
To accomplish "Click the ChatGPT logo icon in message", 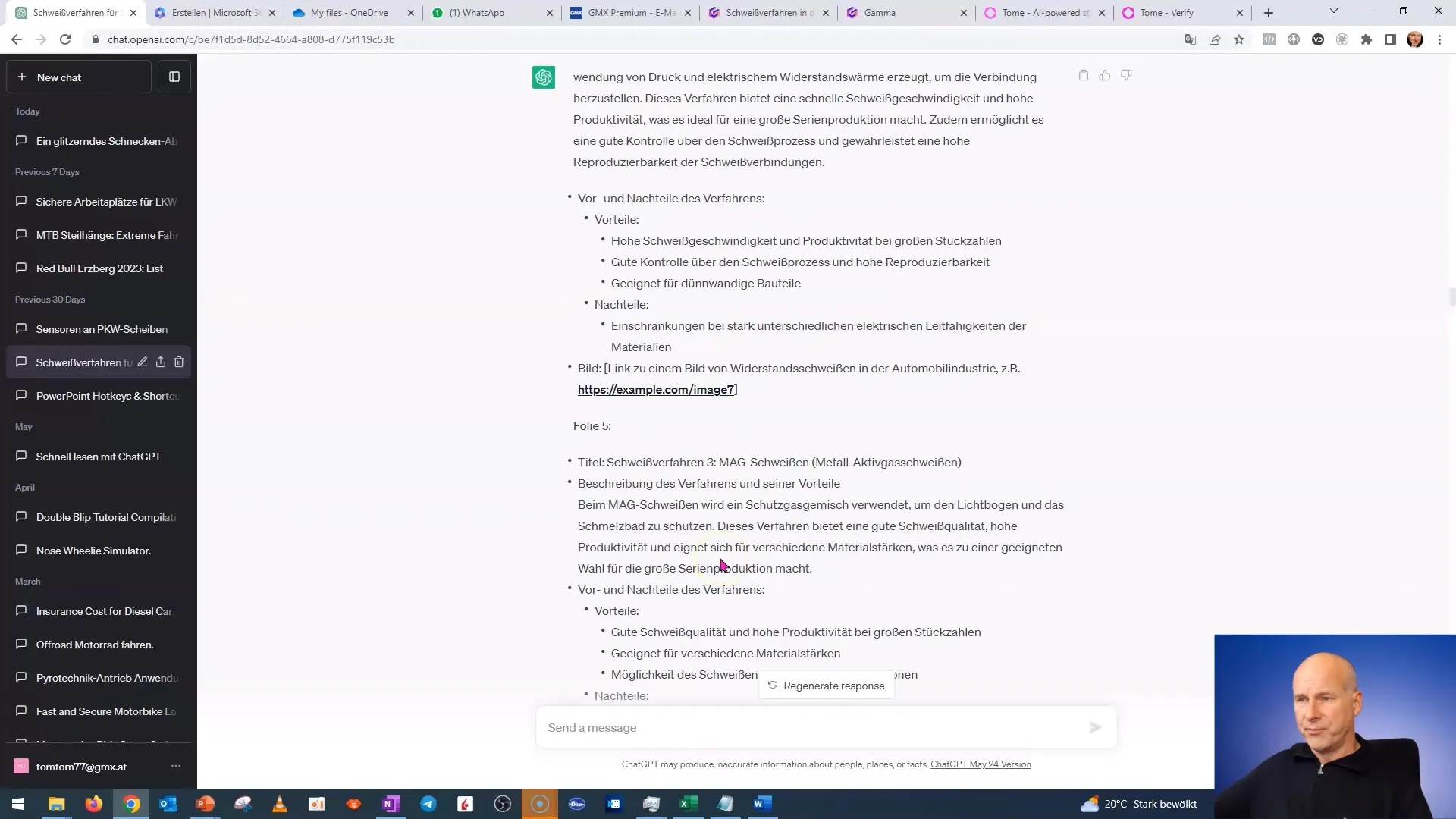I will coord(542,77).
